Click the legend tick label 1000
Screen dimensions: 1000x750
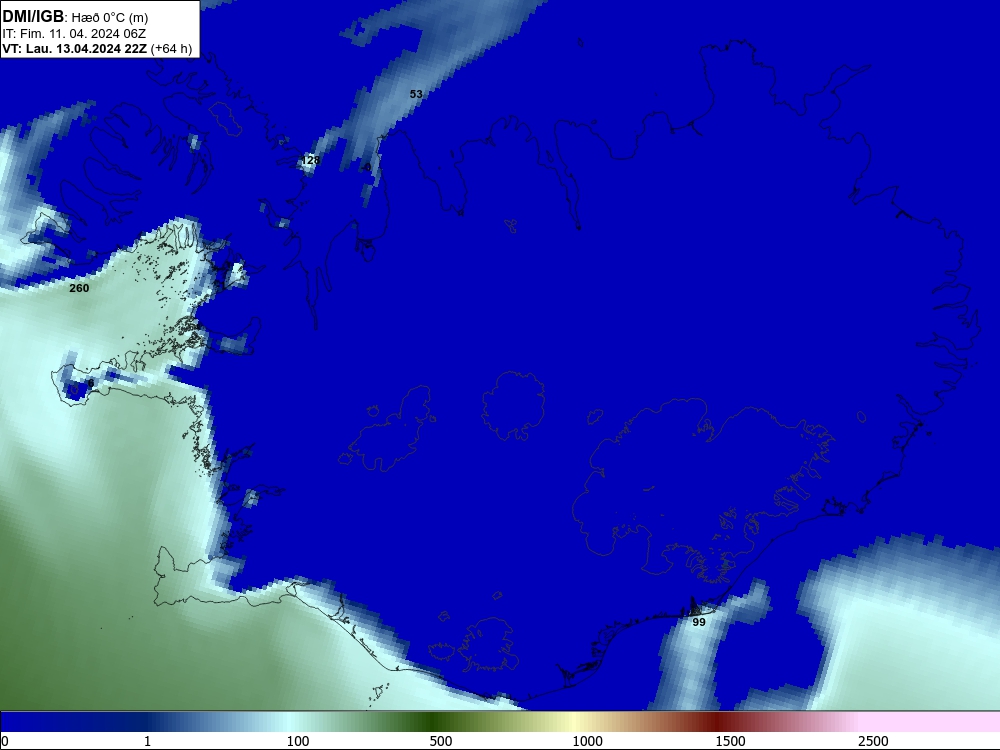coord(587,741)
